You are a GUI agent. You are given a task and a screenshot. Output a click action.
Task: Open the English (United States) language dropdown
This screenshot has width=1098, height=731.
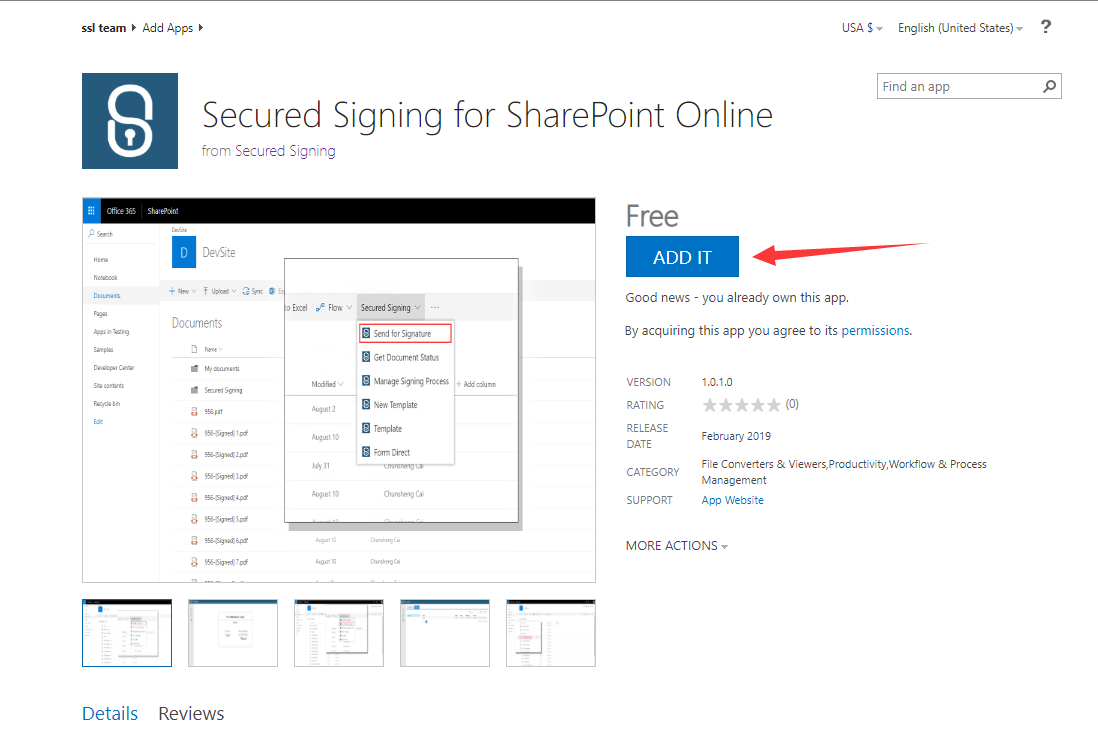[x=960, y=28]
